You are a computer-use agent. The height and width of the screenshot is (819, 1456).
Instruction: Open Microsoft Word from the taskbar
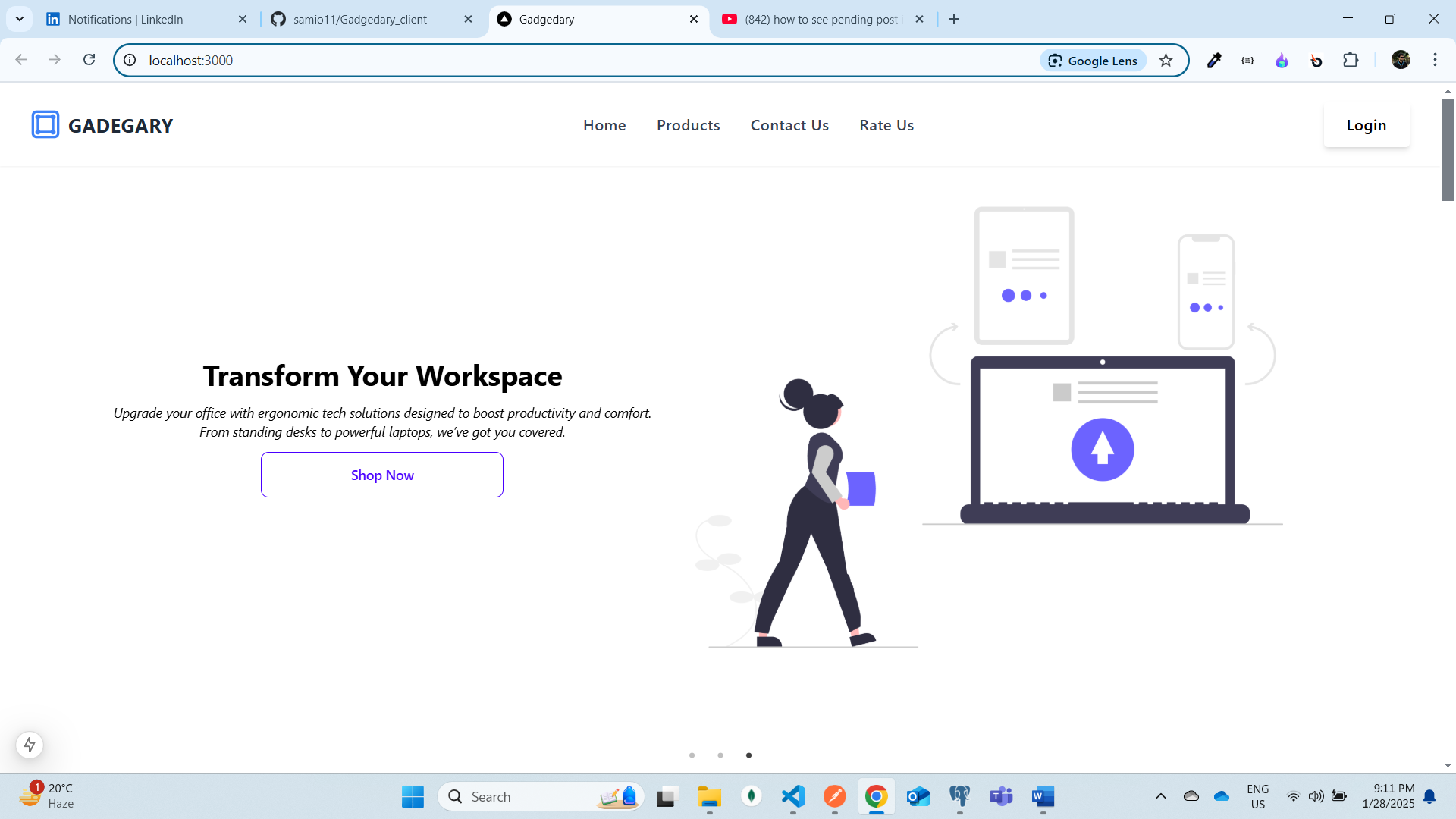[1043, 796]
